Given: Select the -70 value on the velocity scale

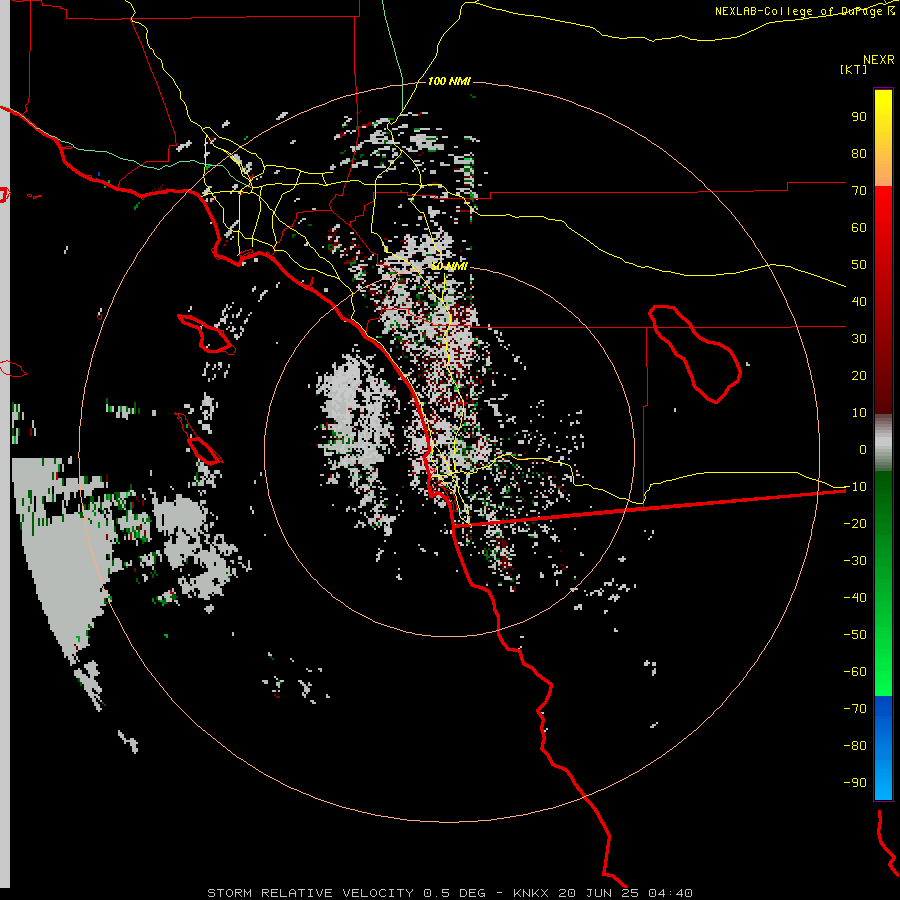Looking at the screenshot, I should 855,708.
